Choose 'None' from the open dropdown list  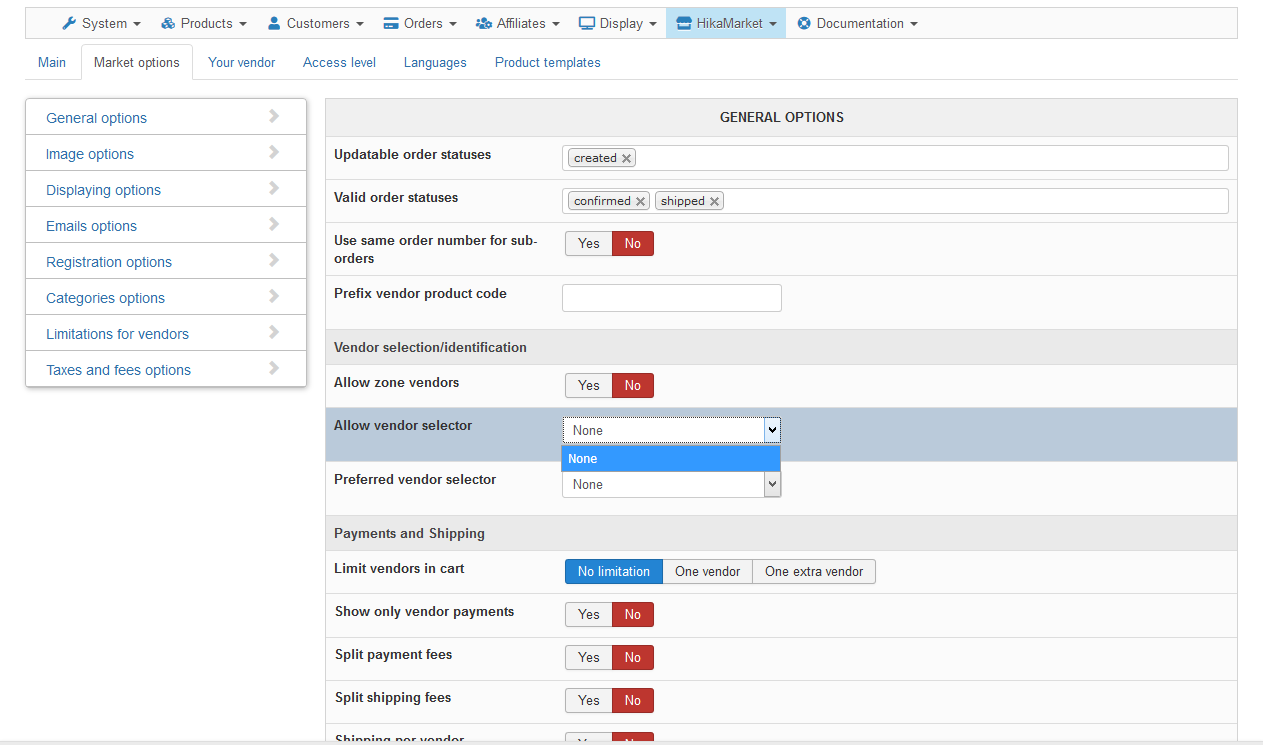pos(670,459)
